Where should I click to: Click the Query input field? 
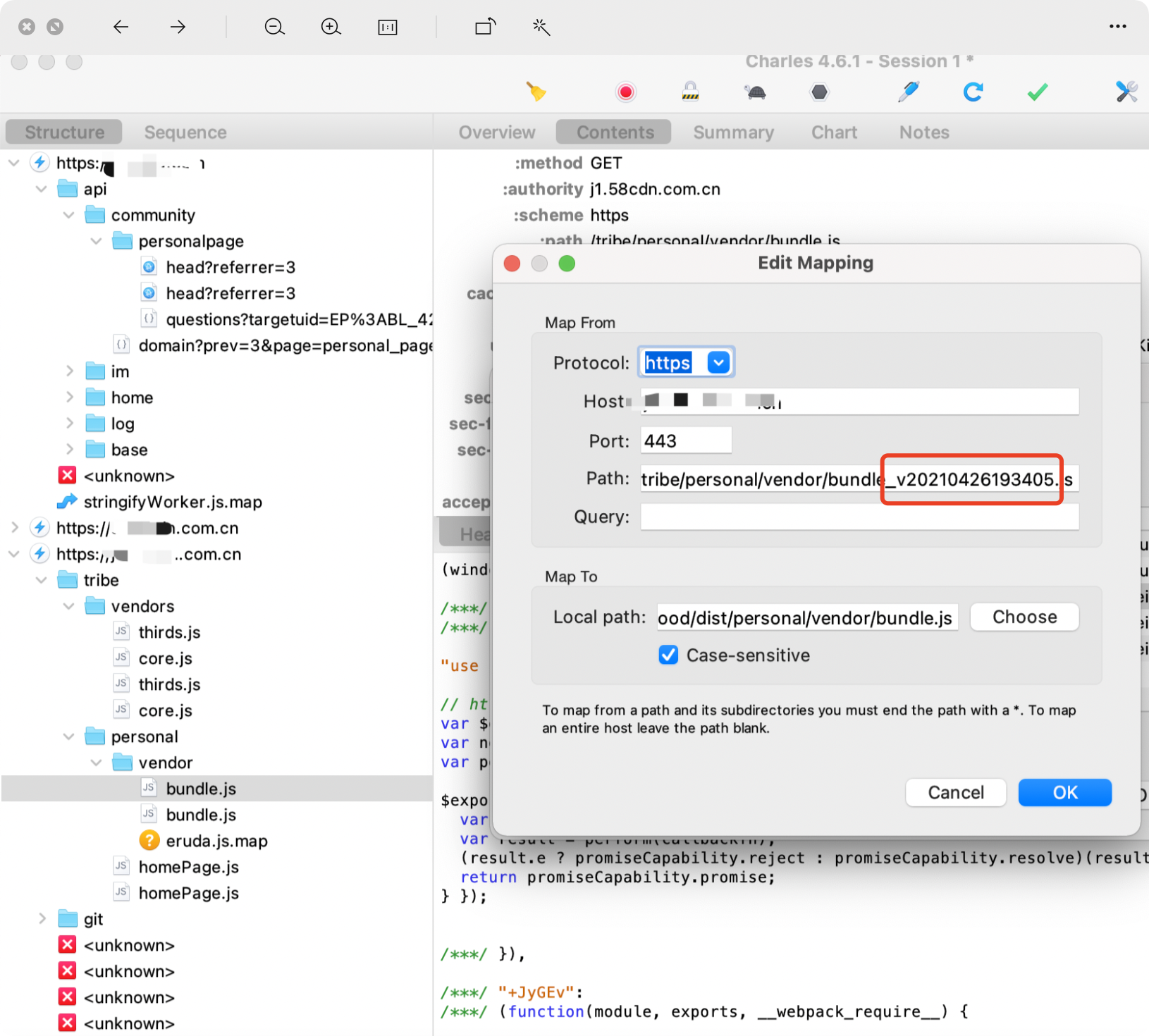(x=859, y=517)
